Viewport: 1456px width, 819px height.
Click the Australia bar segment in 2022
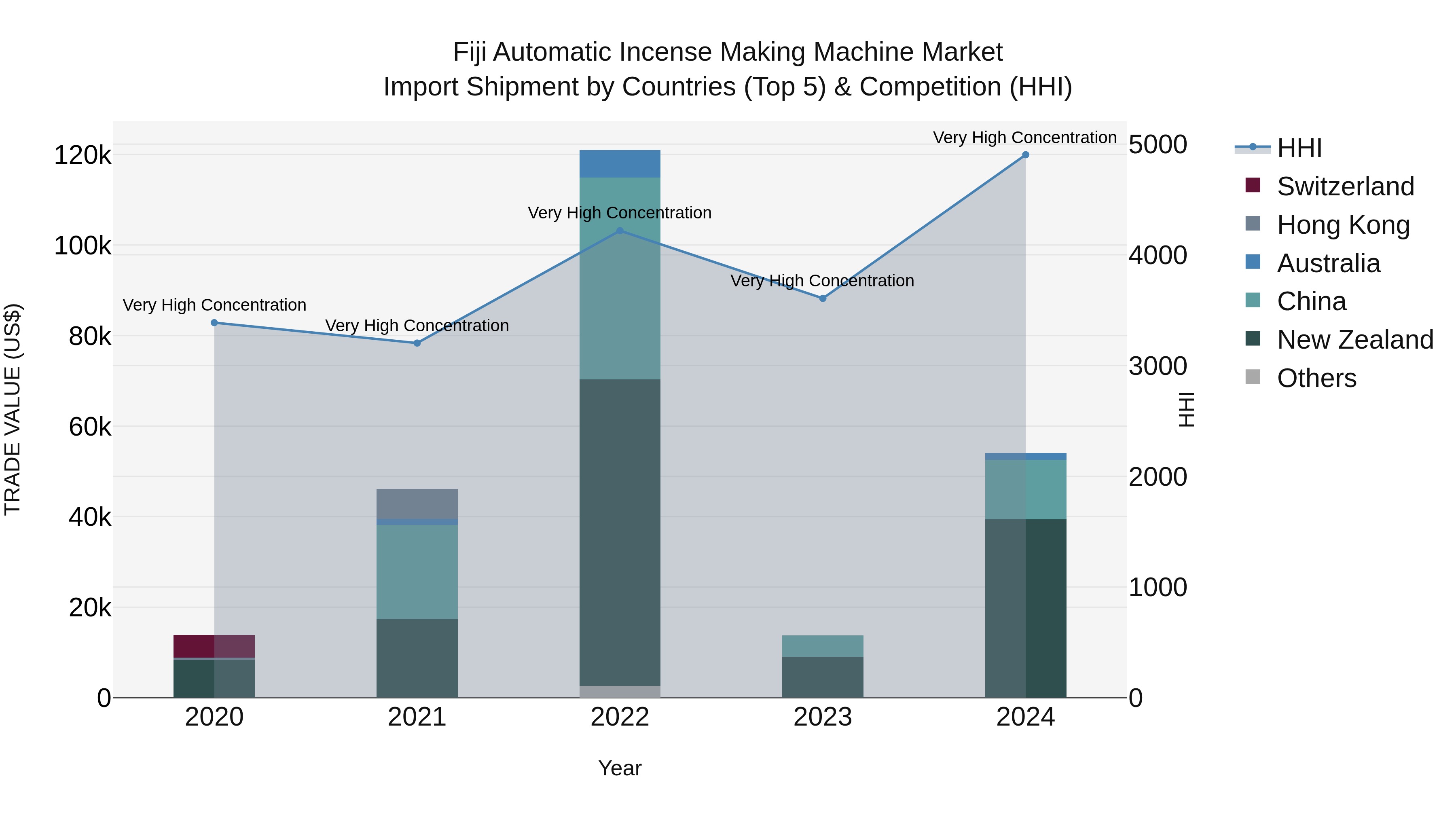coord(620,164)
